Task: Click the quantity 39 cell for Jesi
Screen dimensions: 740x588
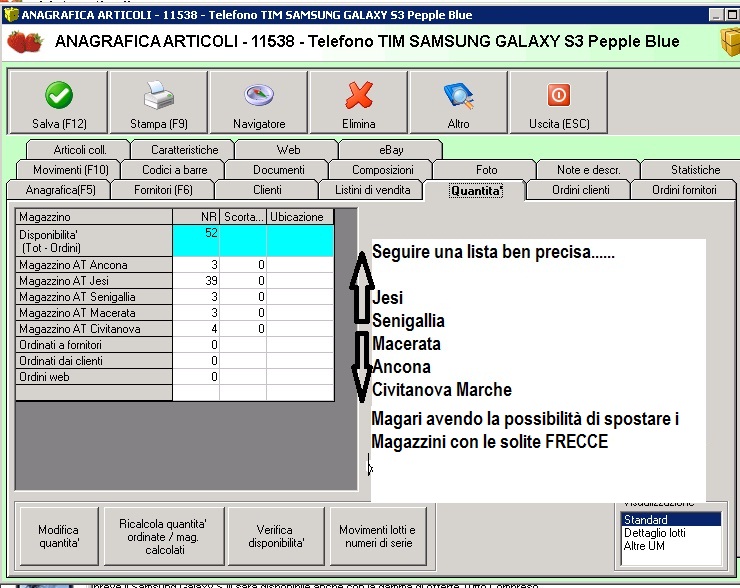Action: click(x=196, y=281)
